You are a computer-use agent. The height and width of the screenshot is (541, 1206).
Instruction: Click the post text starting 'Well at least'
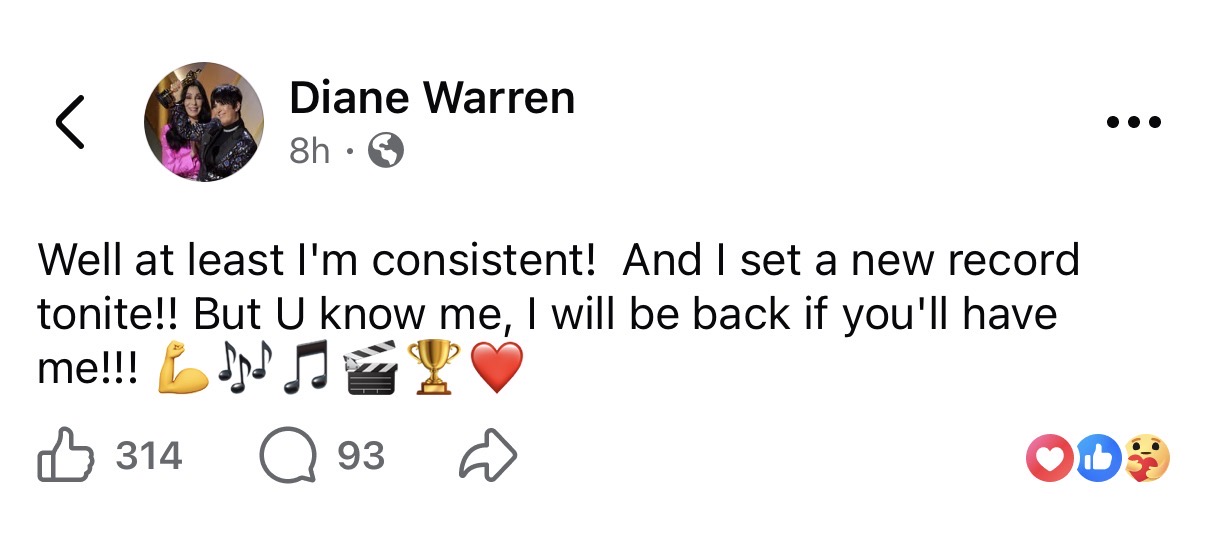click(558, 315)
